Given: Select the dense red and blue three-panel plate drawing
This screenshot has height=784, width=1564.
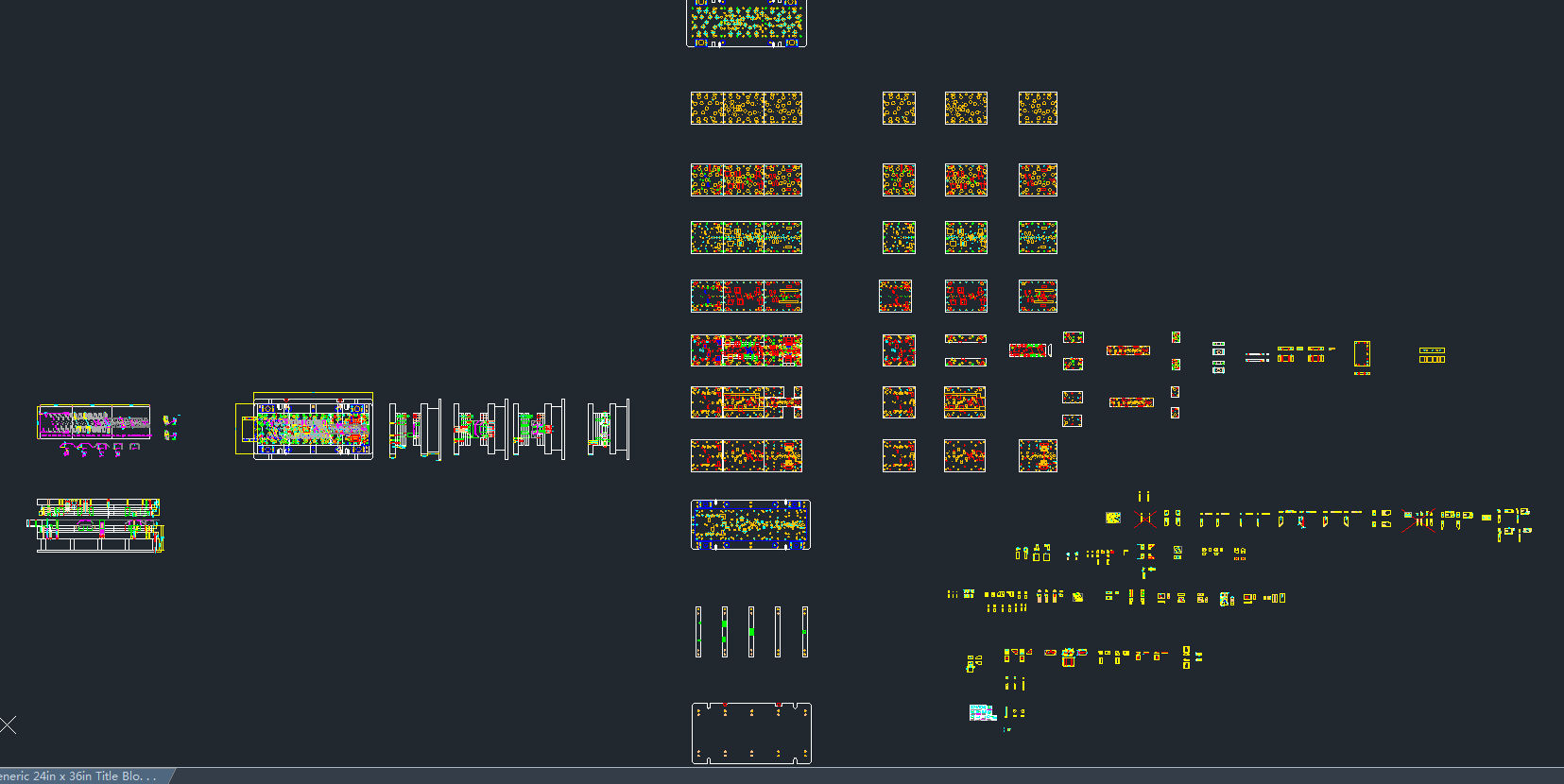Looking at the screenshot, I should (747, 350).
